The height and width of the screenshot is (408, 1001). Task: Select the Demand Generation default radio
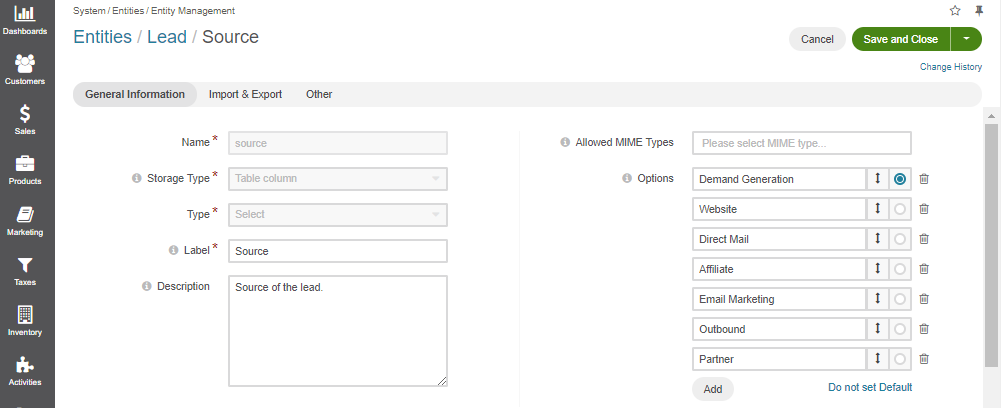point(900,179)
